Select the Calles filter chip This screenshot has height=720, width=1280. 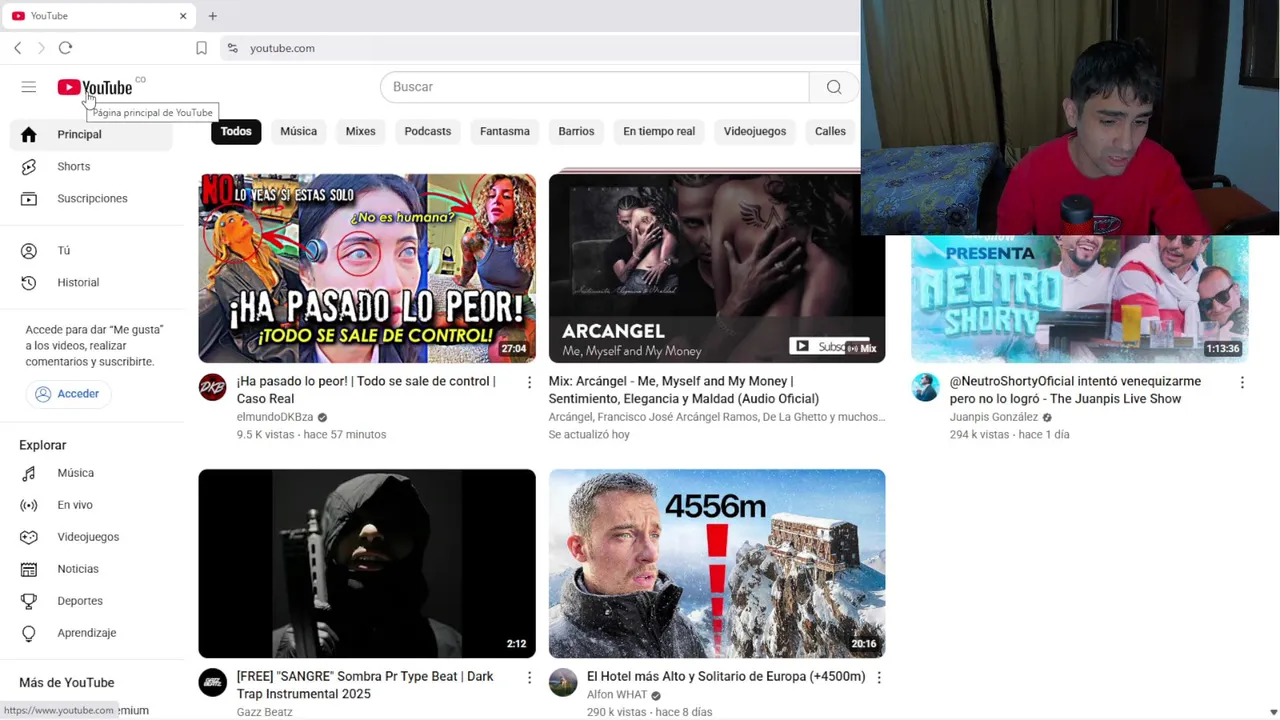click(830, 131)
